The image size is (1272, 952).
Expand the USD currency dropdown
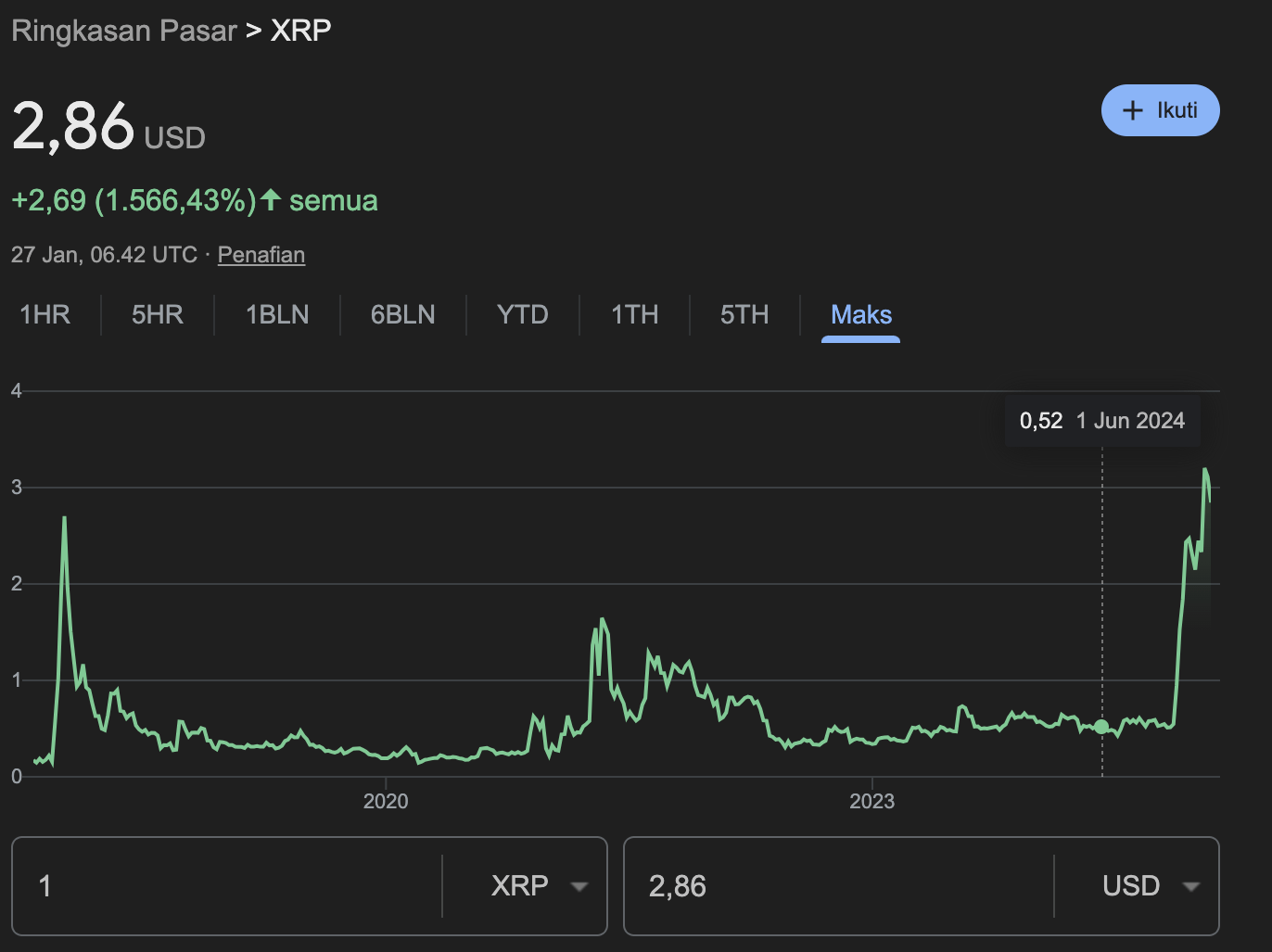tap(1150, 886)
